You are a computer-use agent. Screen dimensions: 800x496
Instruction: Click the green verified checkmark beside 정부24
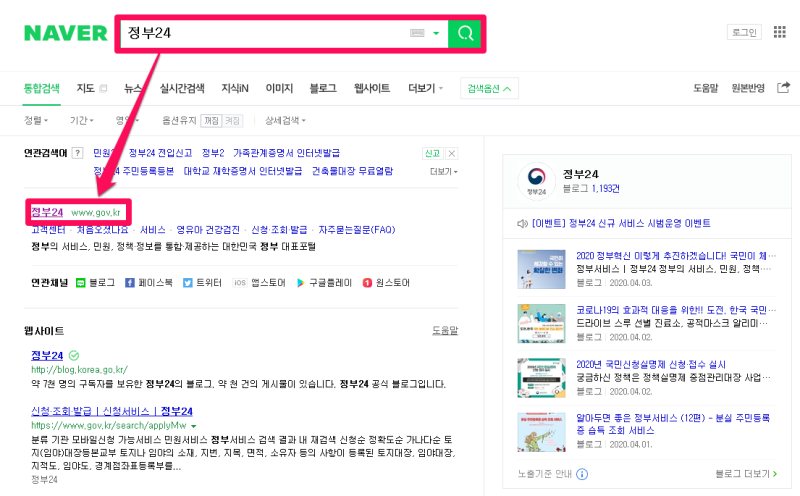(x=74, y=355)
